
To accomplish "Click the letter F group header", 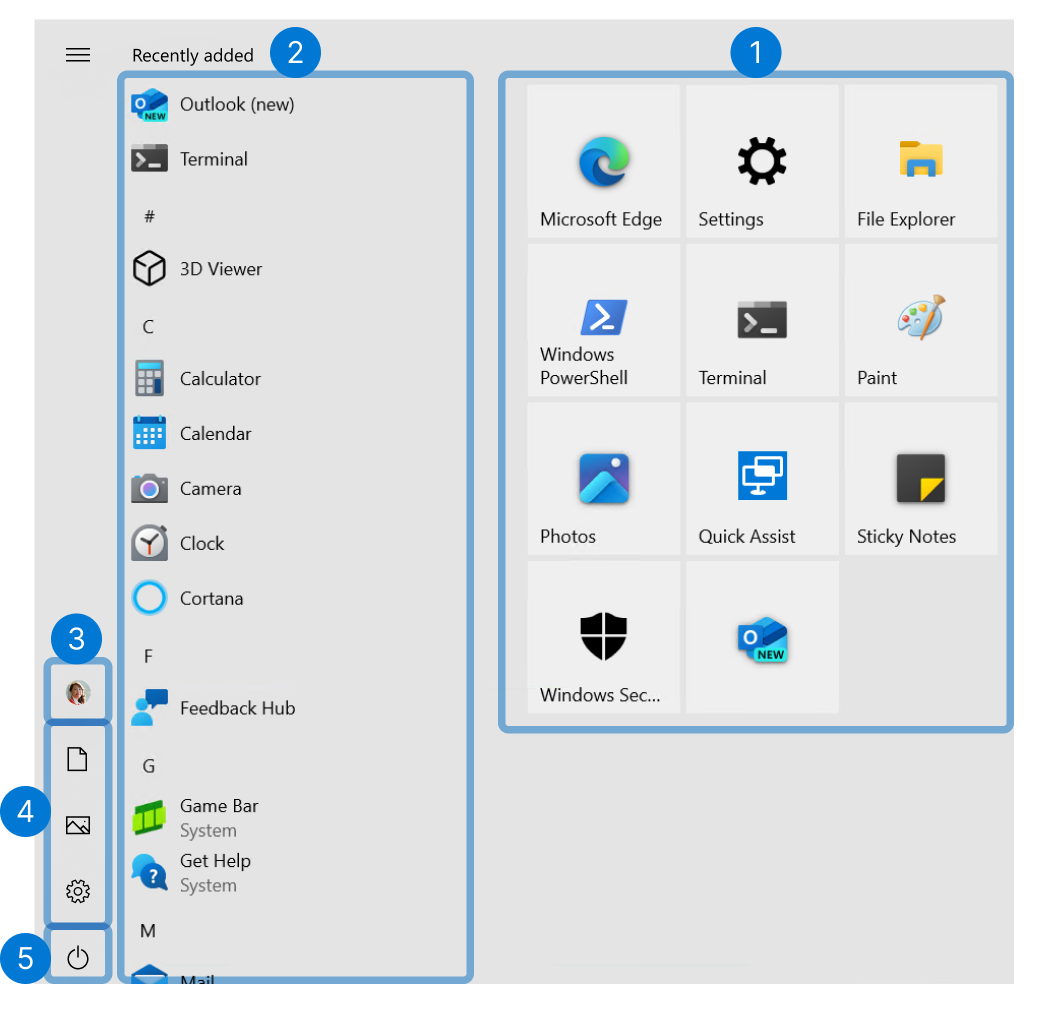I will point(148,656).
